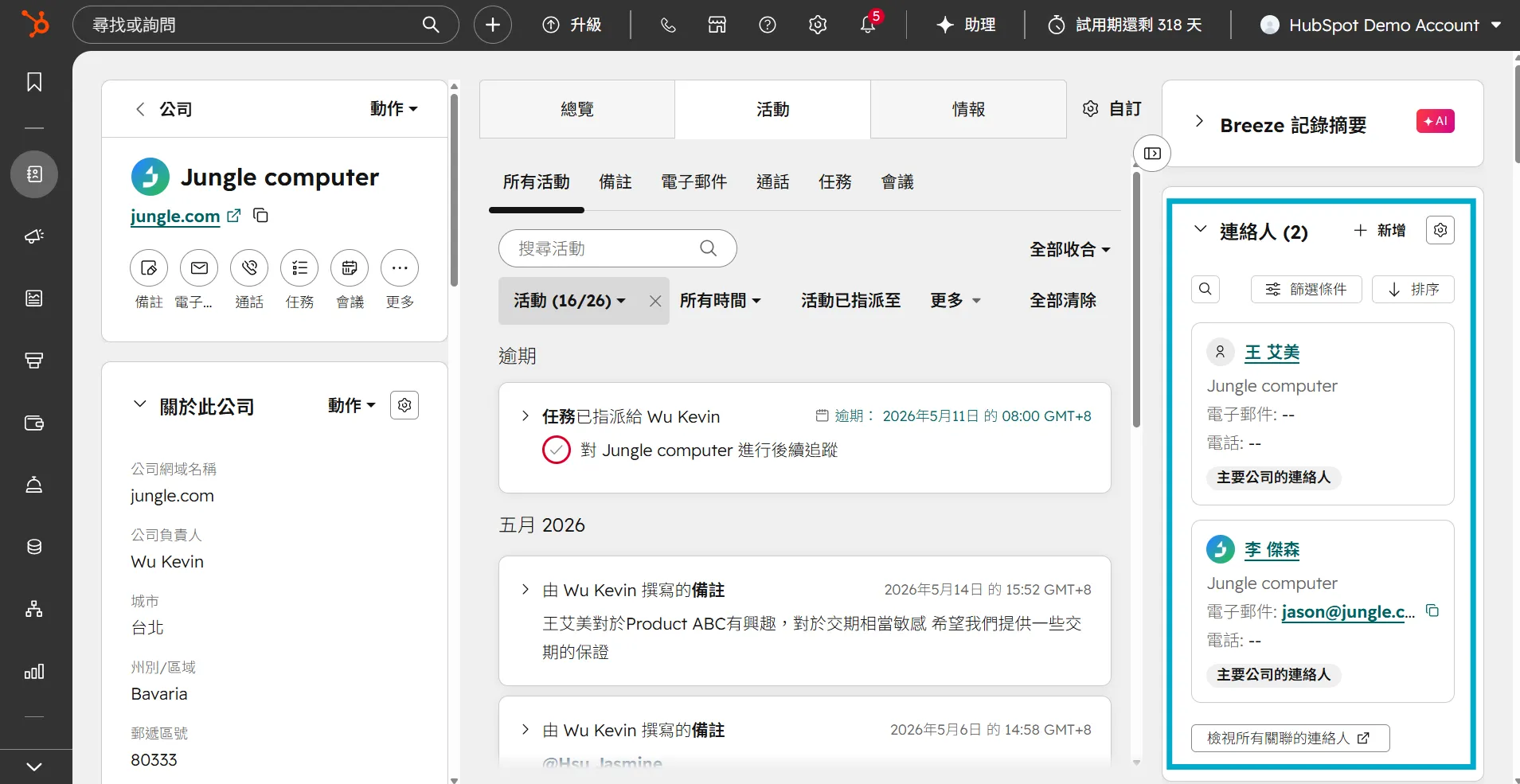
Task: Log a call with 通話 icon
Action: 249,268
